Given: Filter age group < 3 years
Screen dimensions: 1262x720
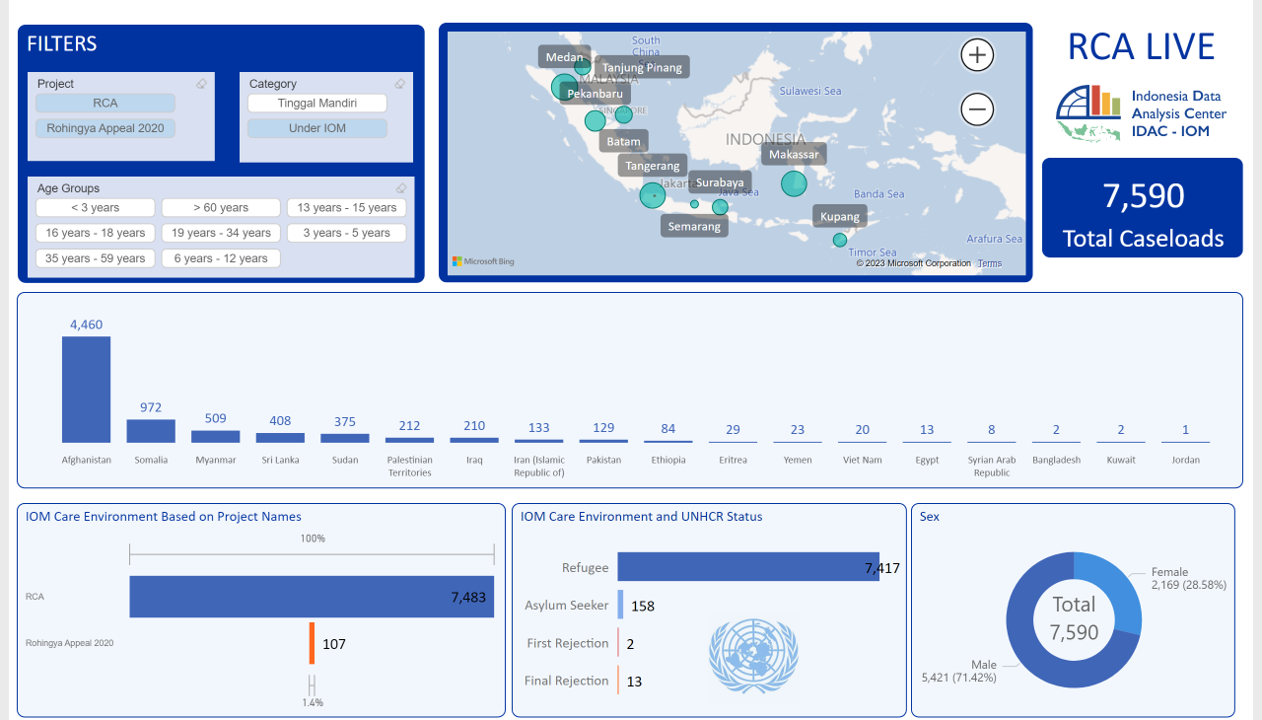Looking at the screenshot, I should 95,208.
